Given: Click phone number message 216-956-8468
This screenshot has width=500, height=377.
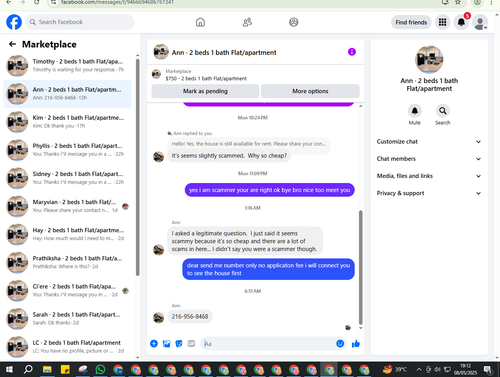Looking at the screenshot, I should (190, 316).
